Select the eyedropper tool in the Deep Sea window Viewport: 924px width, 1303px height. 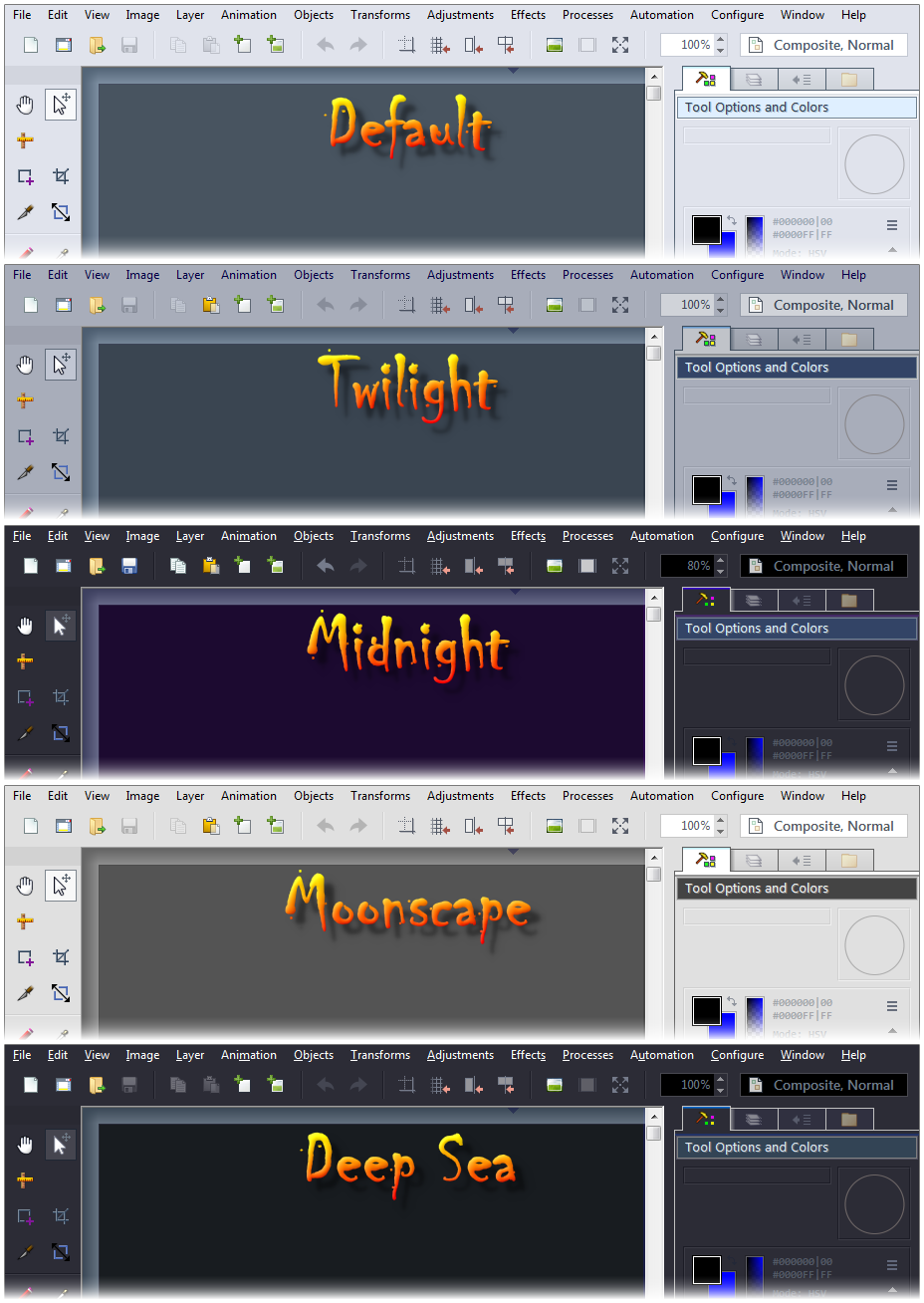[x=25, y=1252]
